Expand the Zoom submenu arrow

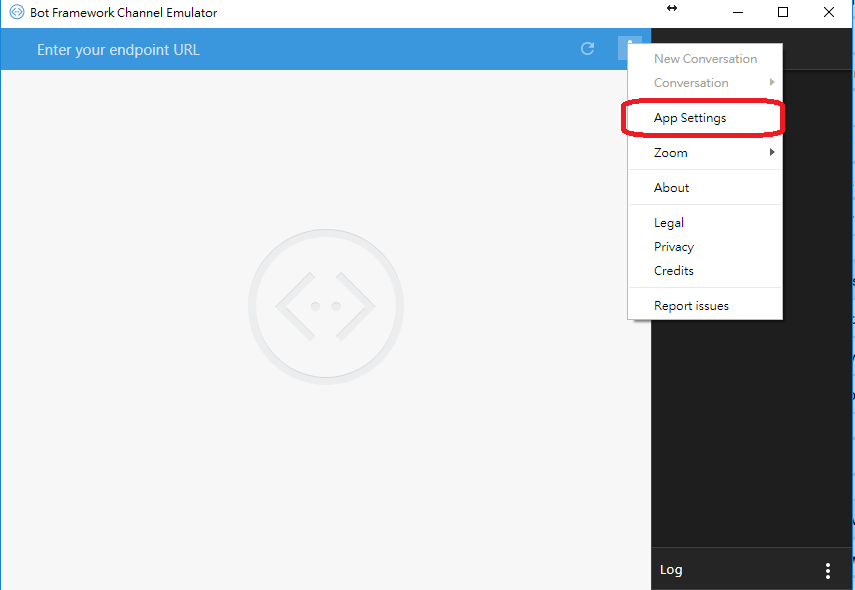click(772, 152)
